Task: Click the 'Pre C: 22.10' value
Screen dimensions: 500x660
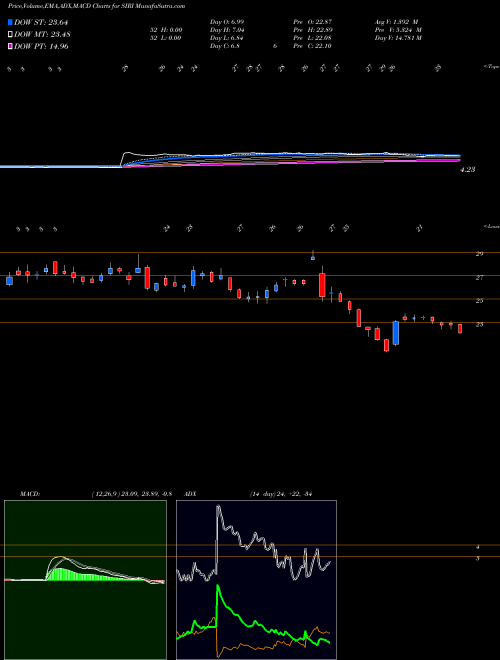Action: click(x=313, y=46)
